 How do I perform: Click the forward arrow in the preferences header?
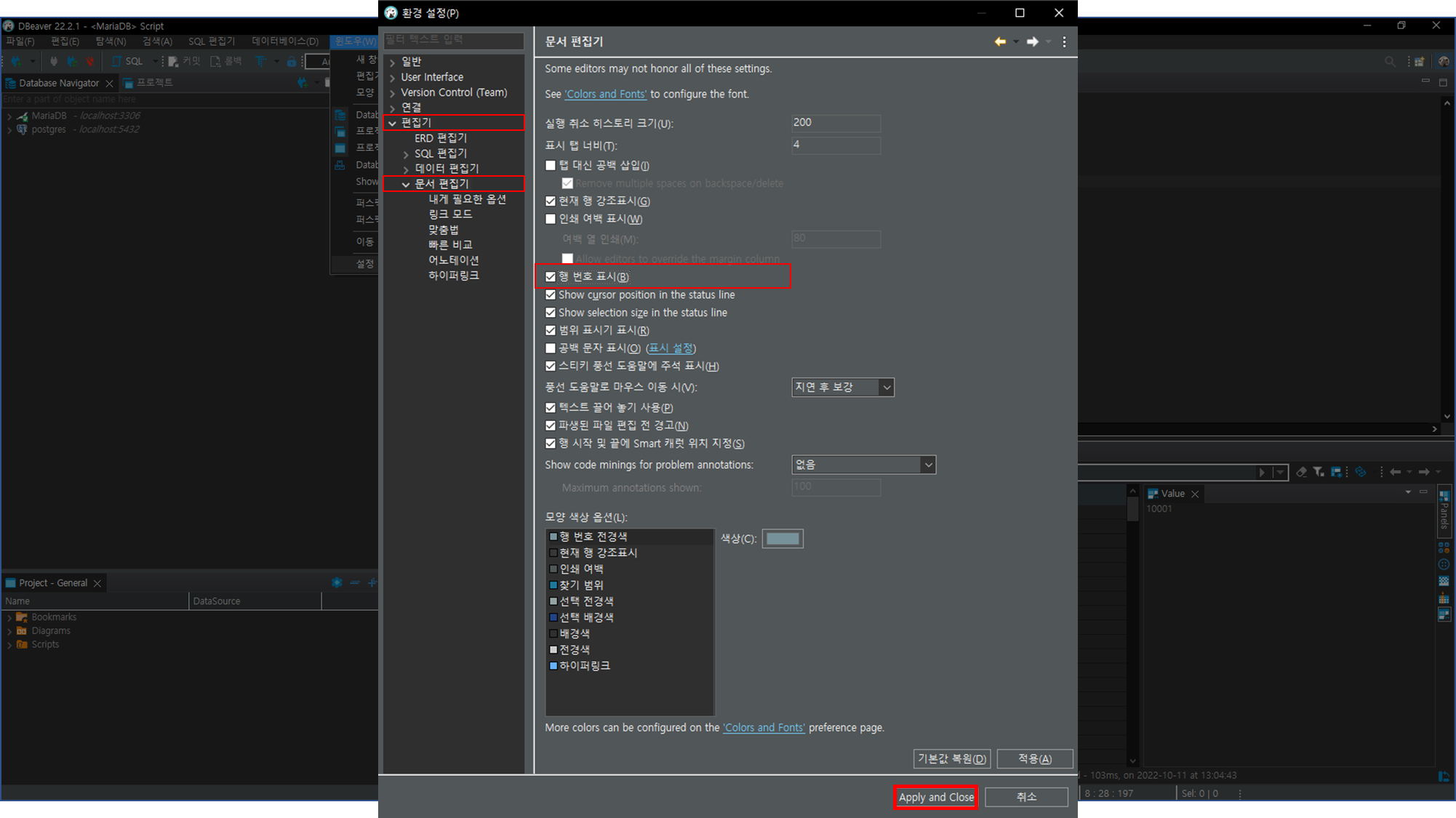pyautogui.click(x=1032, y=41)
